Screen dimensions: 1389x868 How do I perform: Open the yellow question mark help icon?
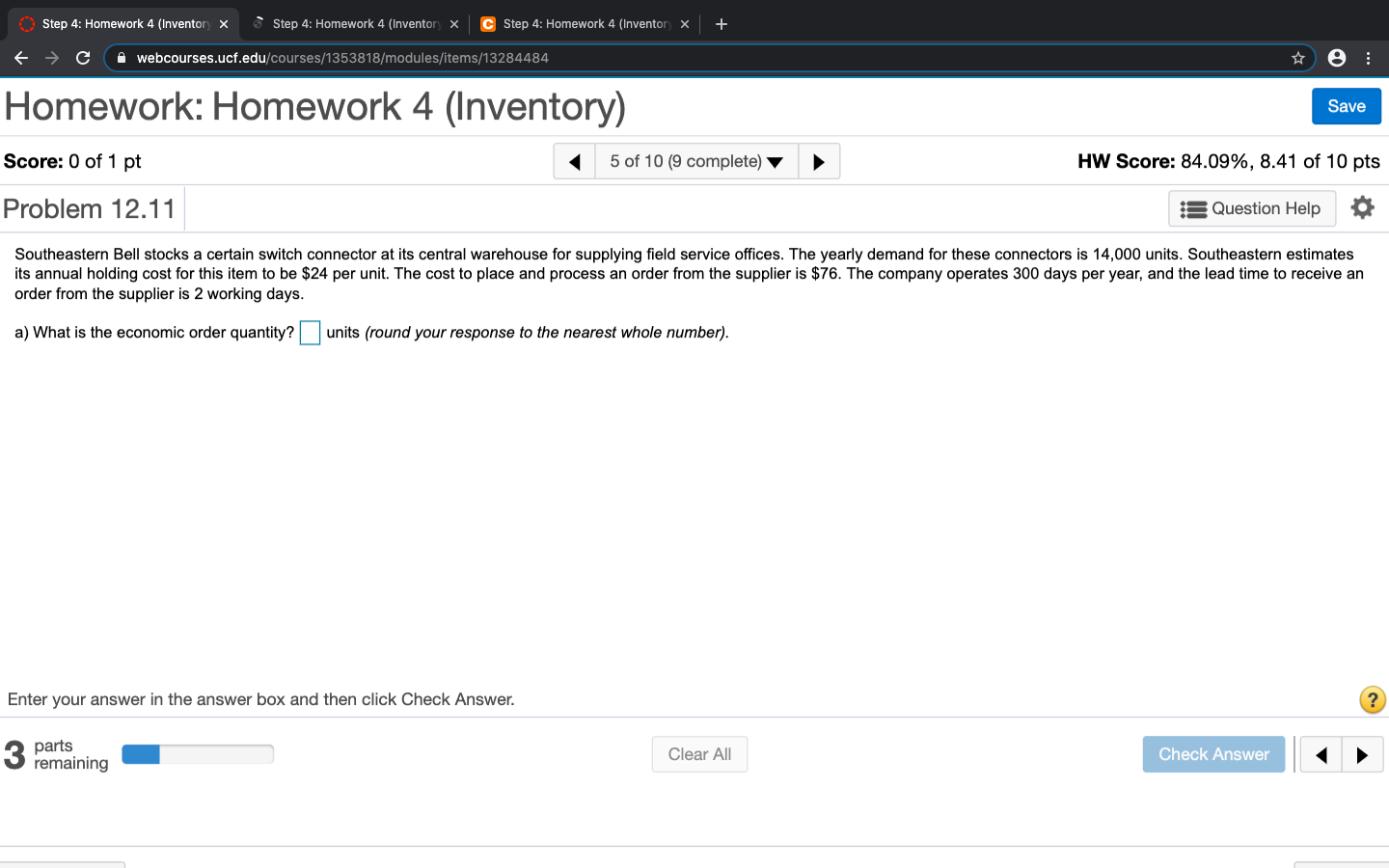[1373, 699]
